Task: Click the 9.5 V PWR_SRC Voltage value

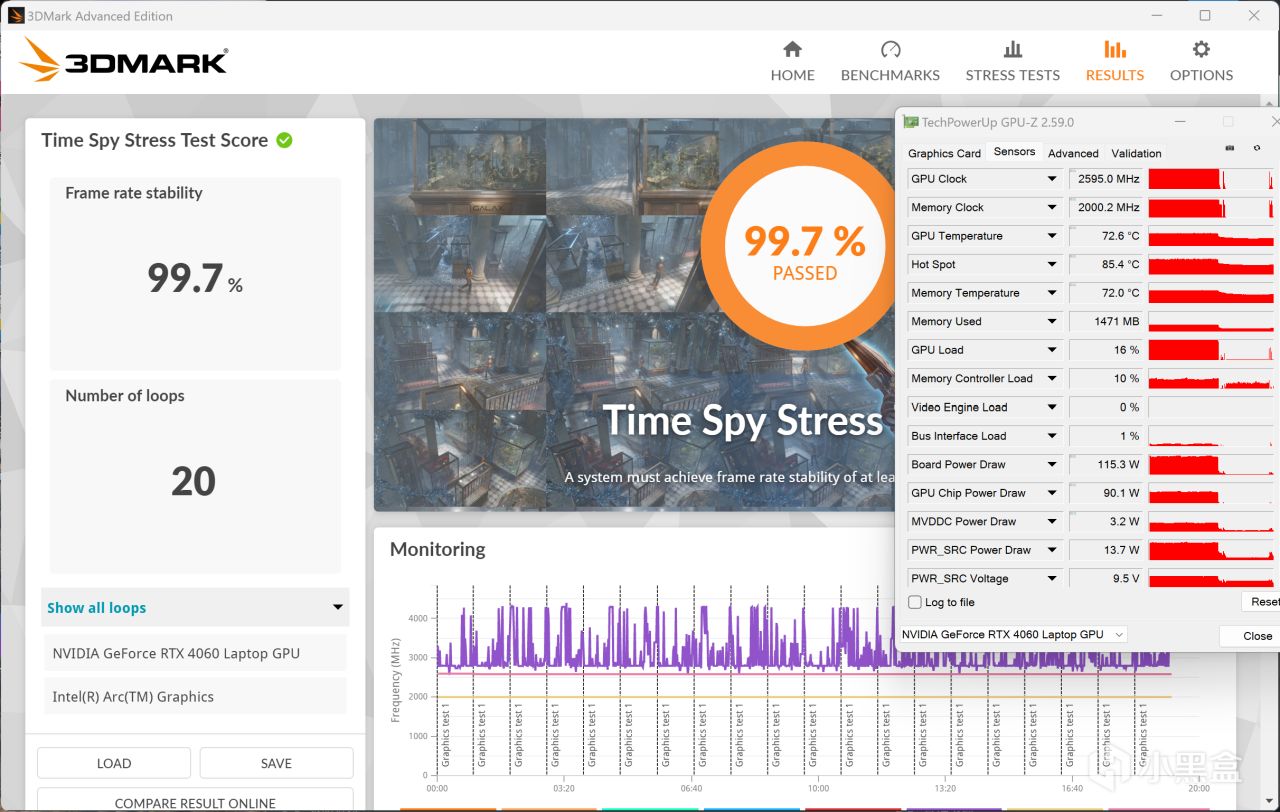Action: pos(1106,578)
